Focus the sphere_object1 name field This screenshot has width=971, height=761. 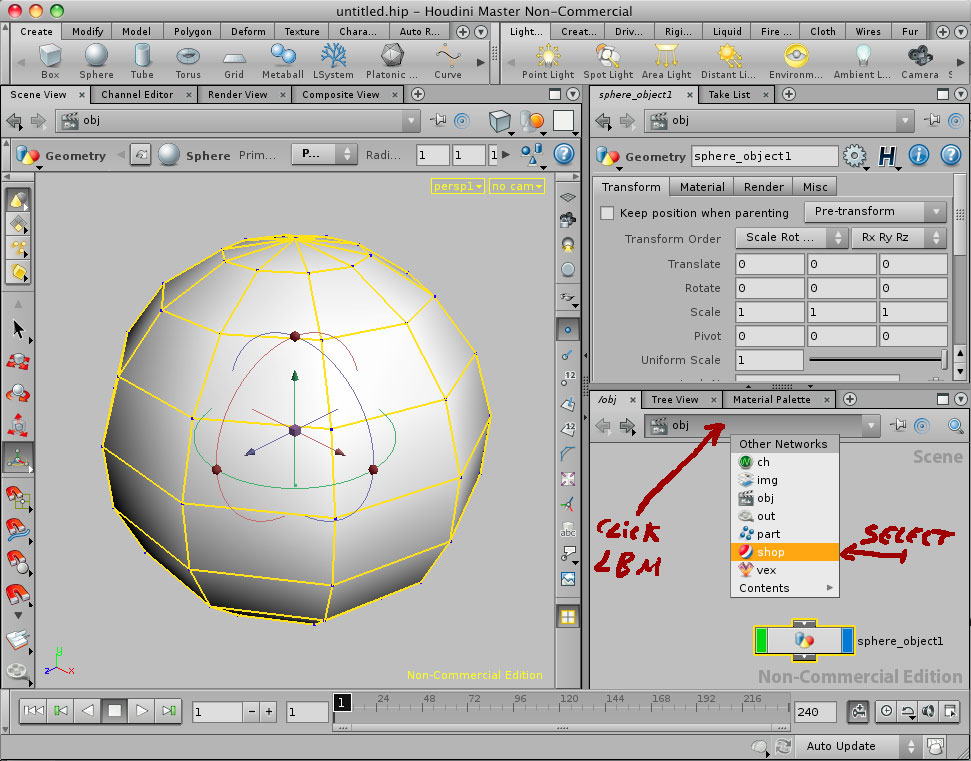tap(765, 156)
